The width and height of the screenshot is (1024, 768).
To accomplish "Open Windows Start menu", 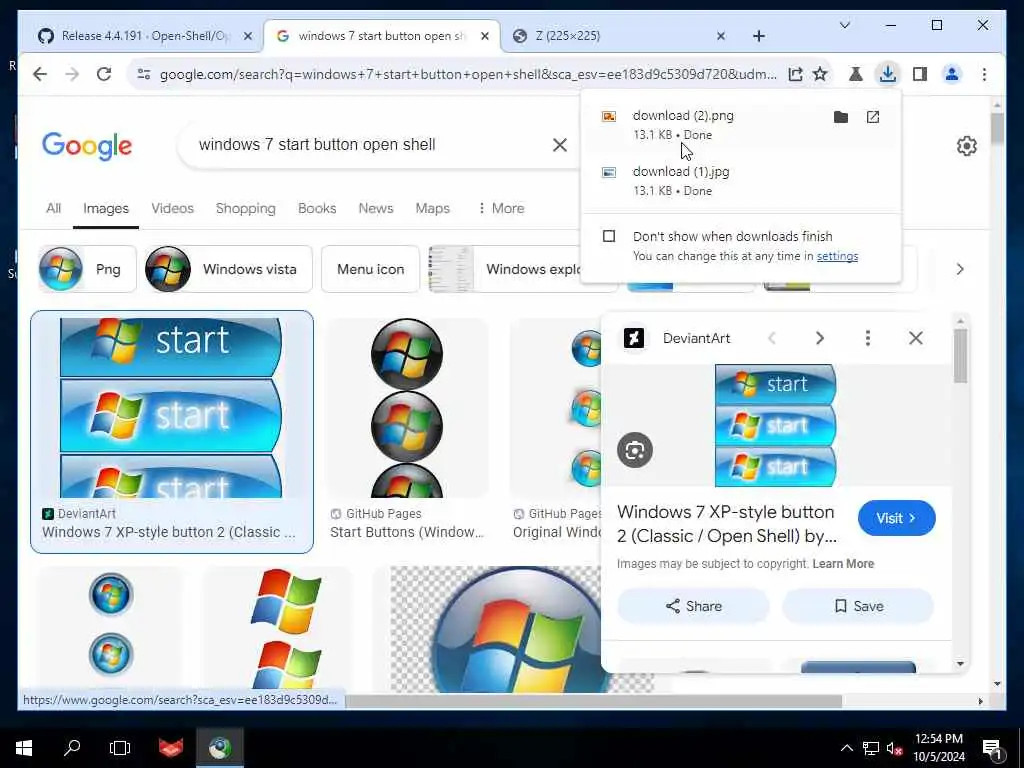I will point(24,748).
